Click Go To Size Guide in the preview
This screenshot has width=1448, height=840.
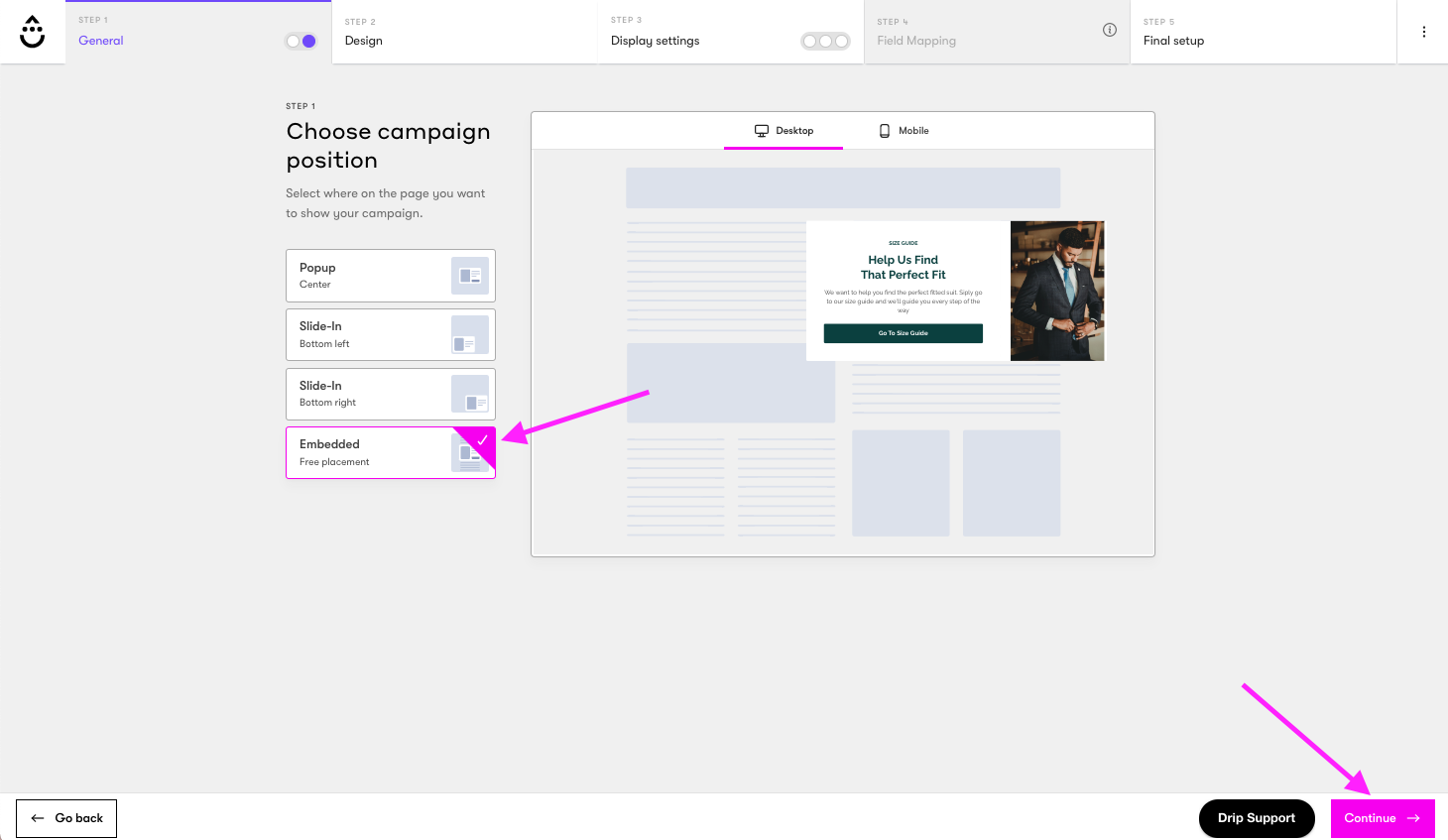pos(902,333)
